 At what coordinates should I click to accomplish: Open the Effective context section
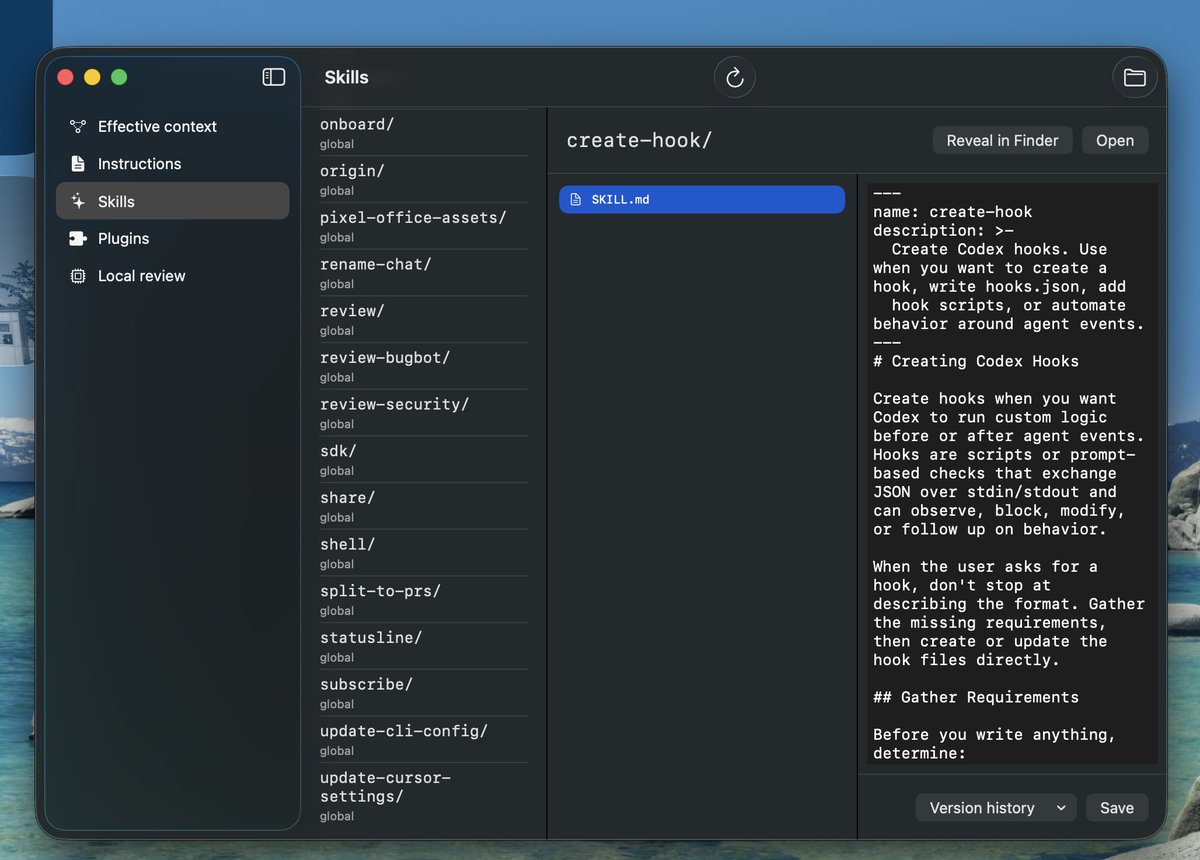click(x=173, y=126)
